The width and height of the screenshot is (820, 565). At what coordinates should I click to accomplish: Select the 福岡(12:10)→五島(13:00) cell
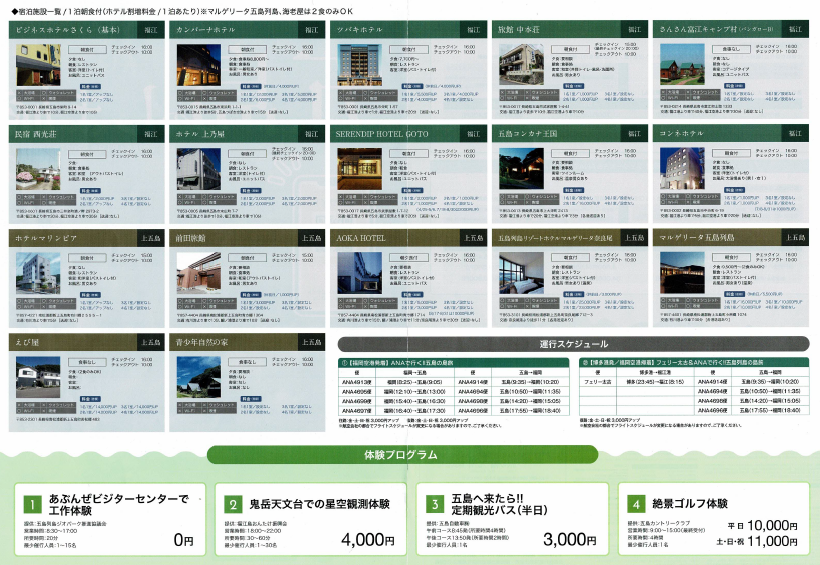415,391
